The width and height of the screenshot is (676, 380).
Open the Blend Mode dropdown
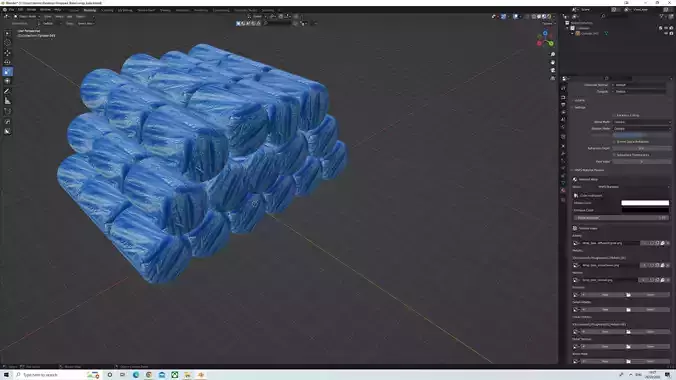642,122
